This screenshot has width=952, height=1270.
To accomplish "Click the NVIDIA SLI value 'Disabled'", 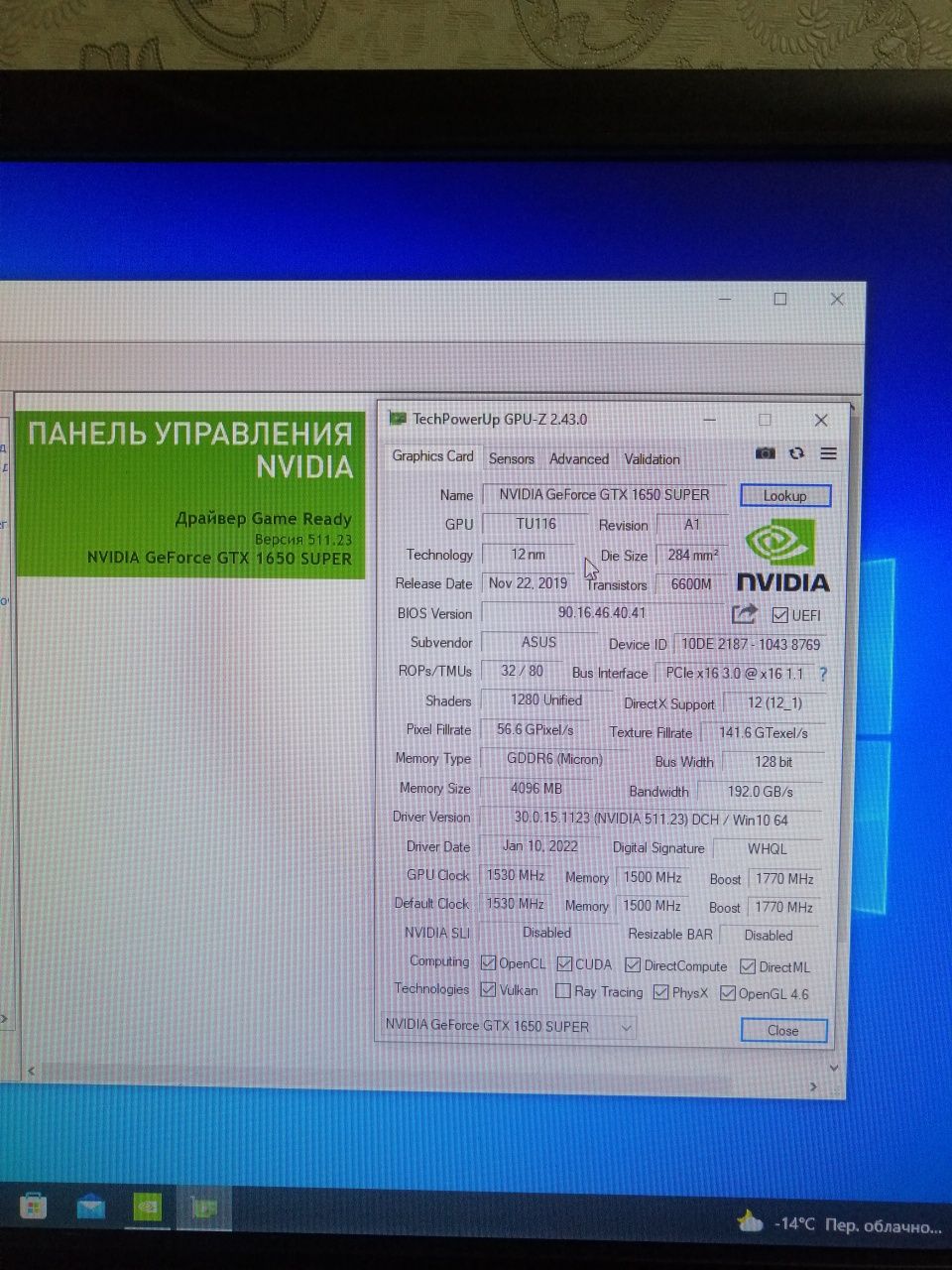I will coord(546,933).
